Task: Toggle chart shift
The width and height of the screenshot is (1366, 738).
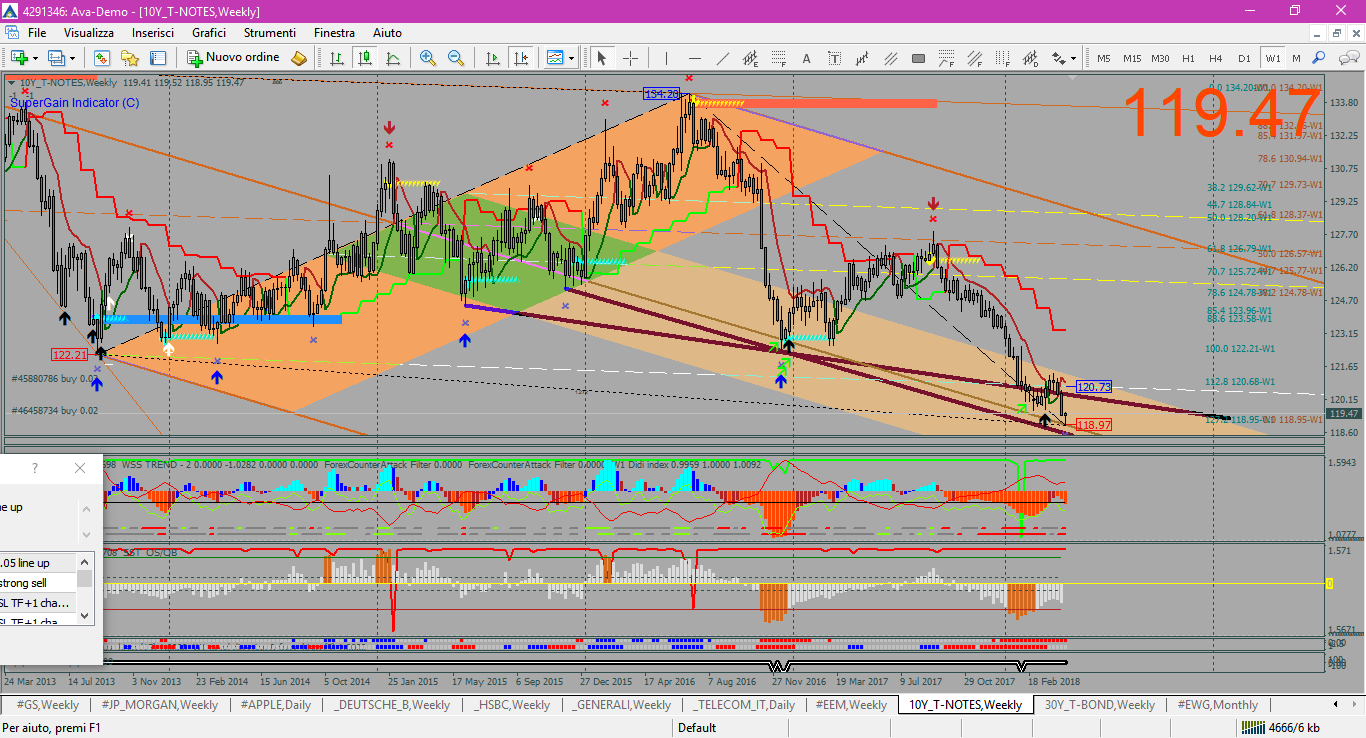Action: tap(520, 58)
